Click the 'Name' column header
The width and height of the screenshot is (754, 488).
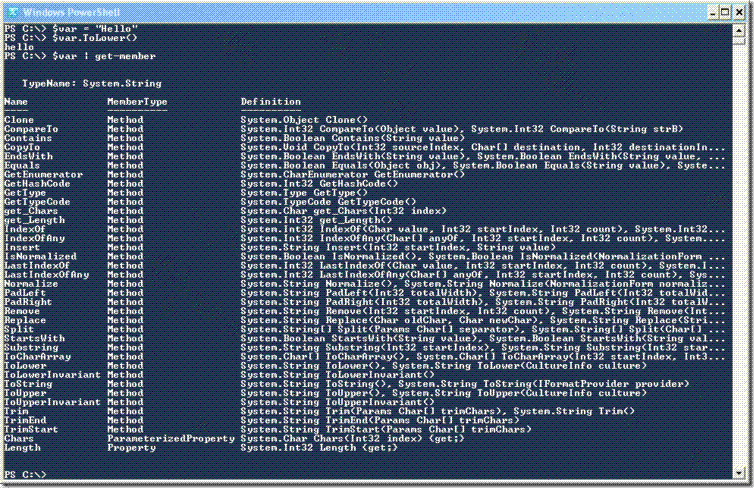click(16, 101)
